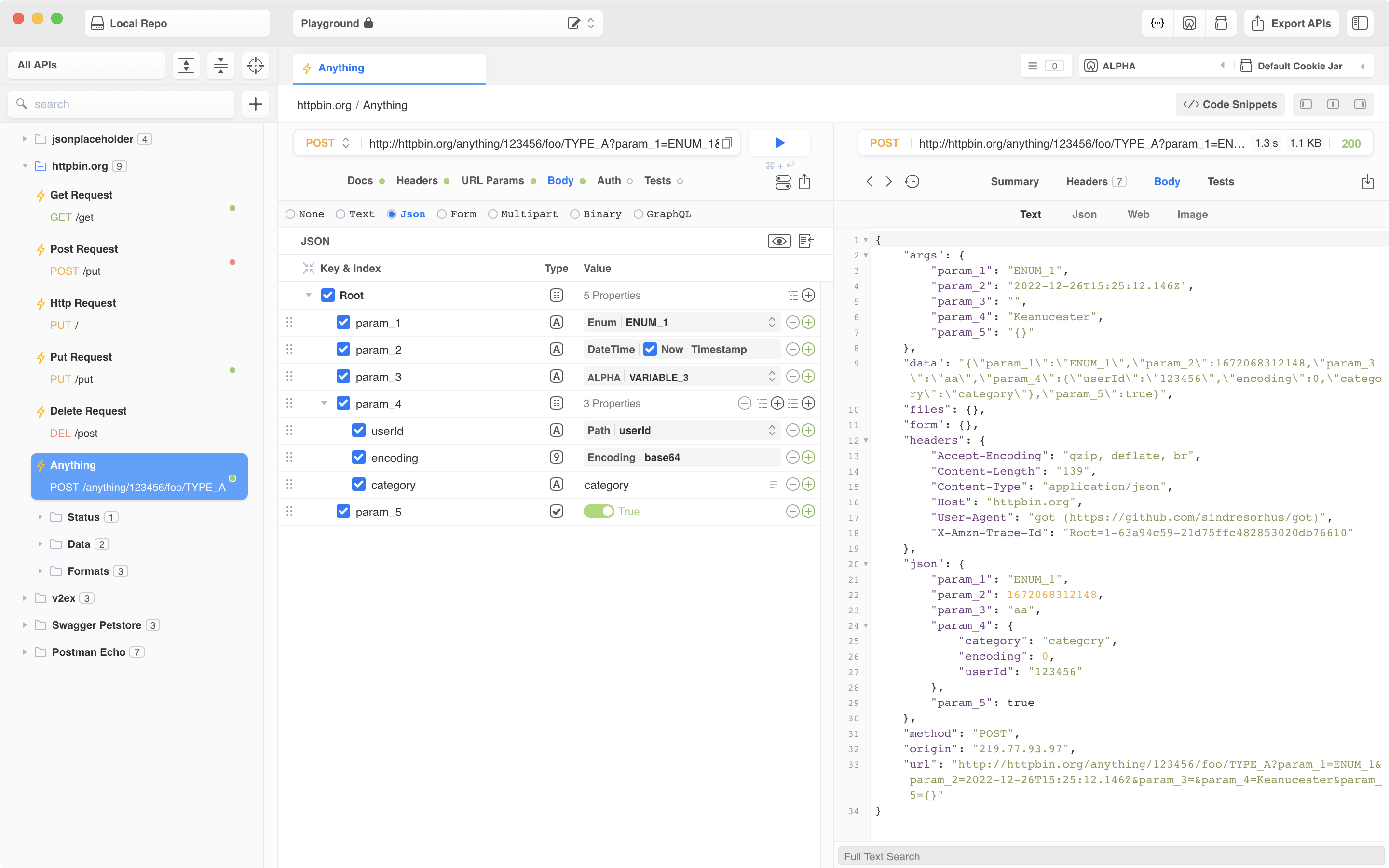The width and height of the screenshot is (1389, 868).
Task: Uncheck the param_1 checkbox
Action: [x=343, y=322]
